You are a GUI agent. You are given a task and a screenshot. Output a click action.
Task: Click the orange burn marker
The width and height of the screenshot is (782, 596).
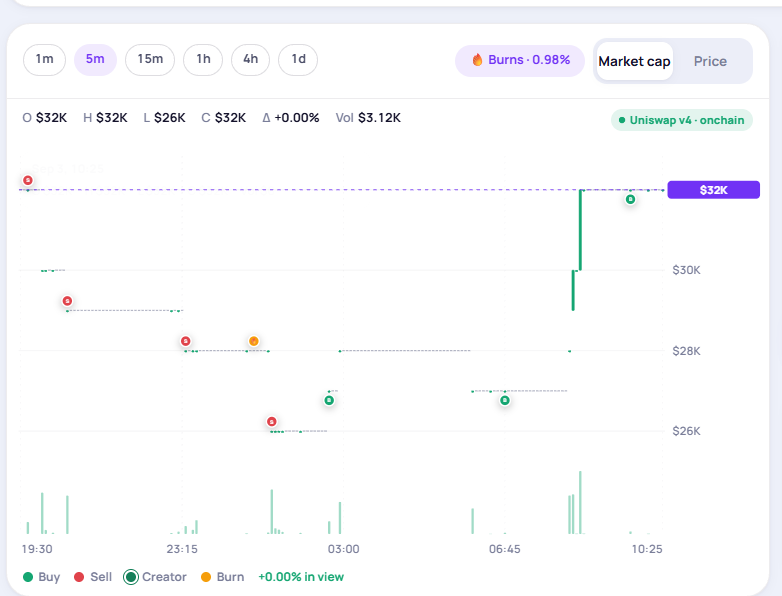(x=254, y=341)
